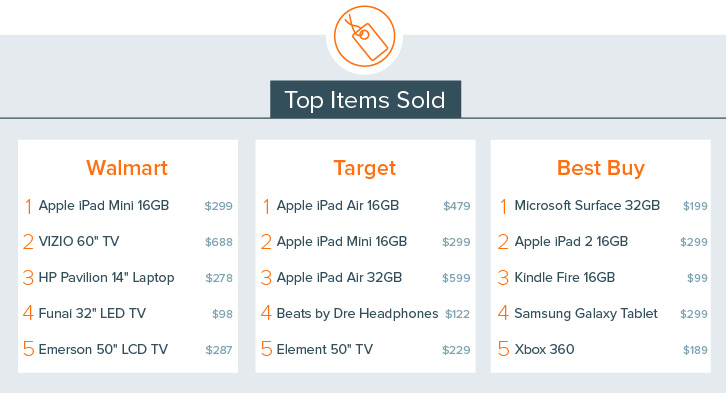Click Microsoft Surface 32GB item

[x=587, y=205]
